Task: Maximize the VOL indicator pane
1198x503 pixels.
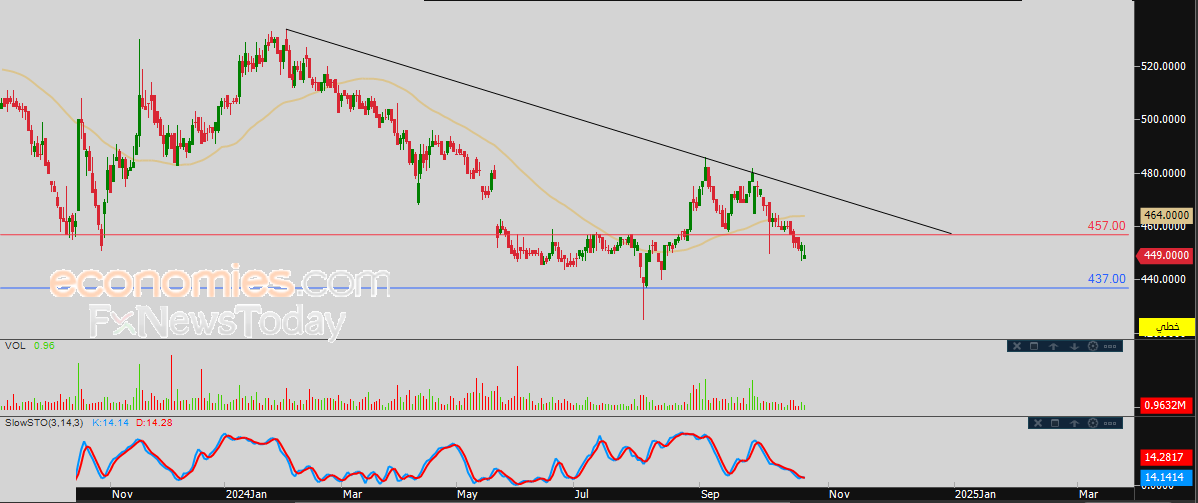Action: tap(1034, 346)
